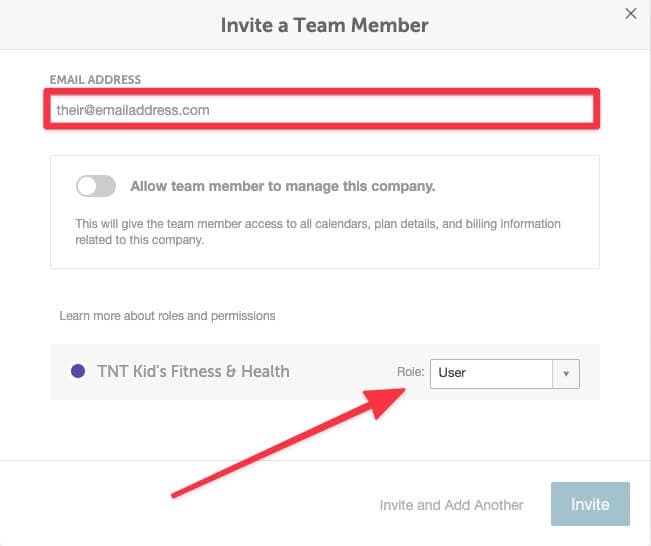Screen dimensions: 651x546
Task: Click the white knob of the manage-company switch
Action: (x=87, y=186)
